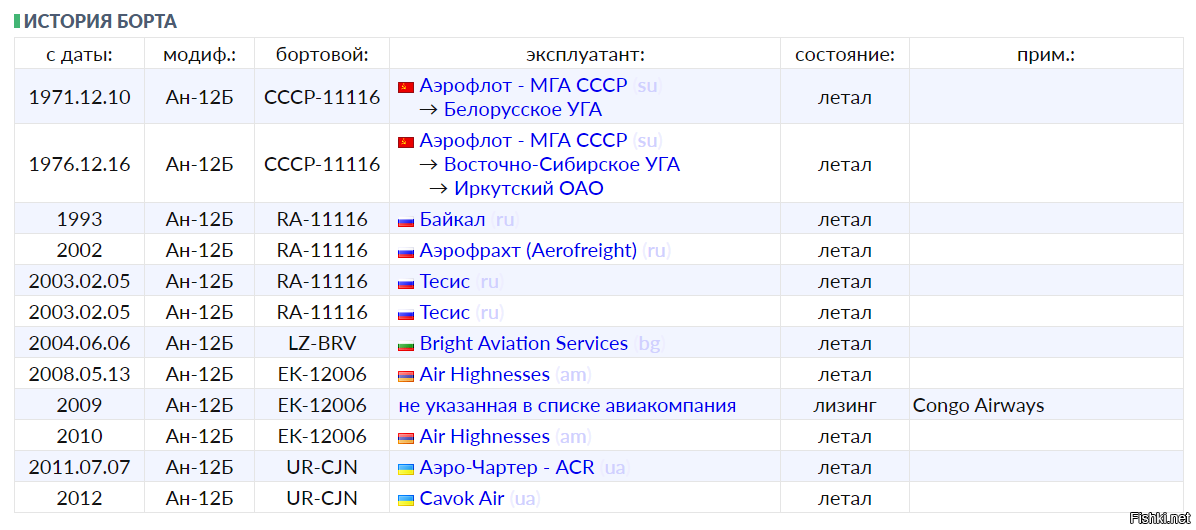This screenshot has height=530, width=1196.
Task: Click the Soviet flag in the 1976.12.16 row
Action: pos(406,142)
